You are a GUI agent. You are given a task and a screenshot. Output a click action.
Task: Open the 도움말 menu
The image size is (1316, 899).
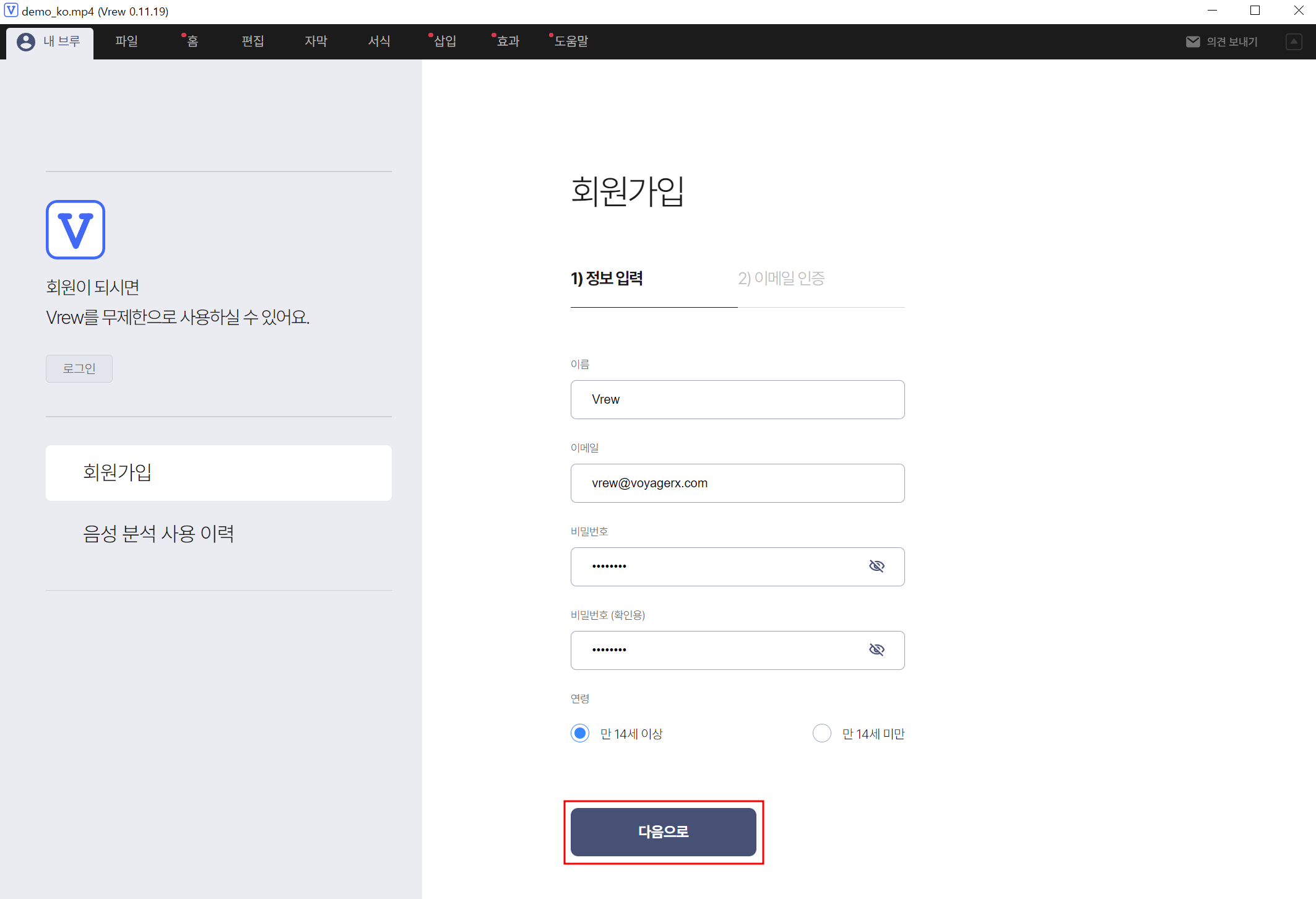[x=571, y=41]
